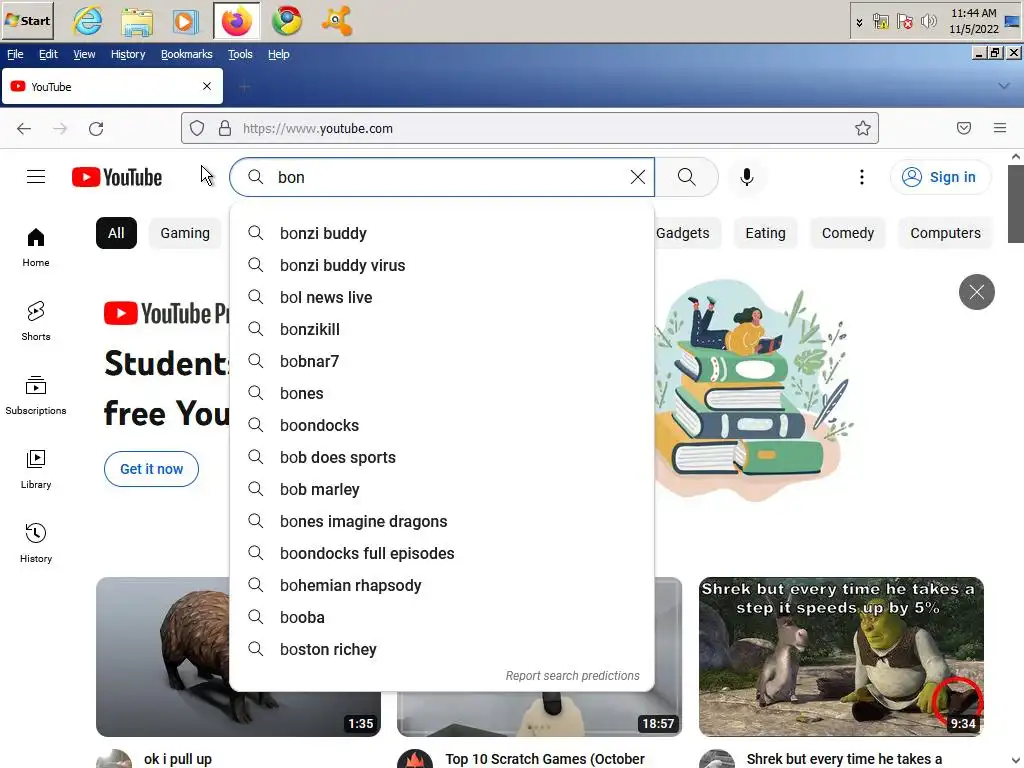
Task: Launch Windows Media Player from taskbar
Action: tap(185, 21)
